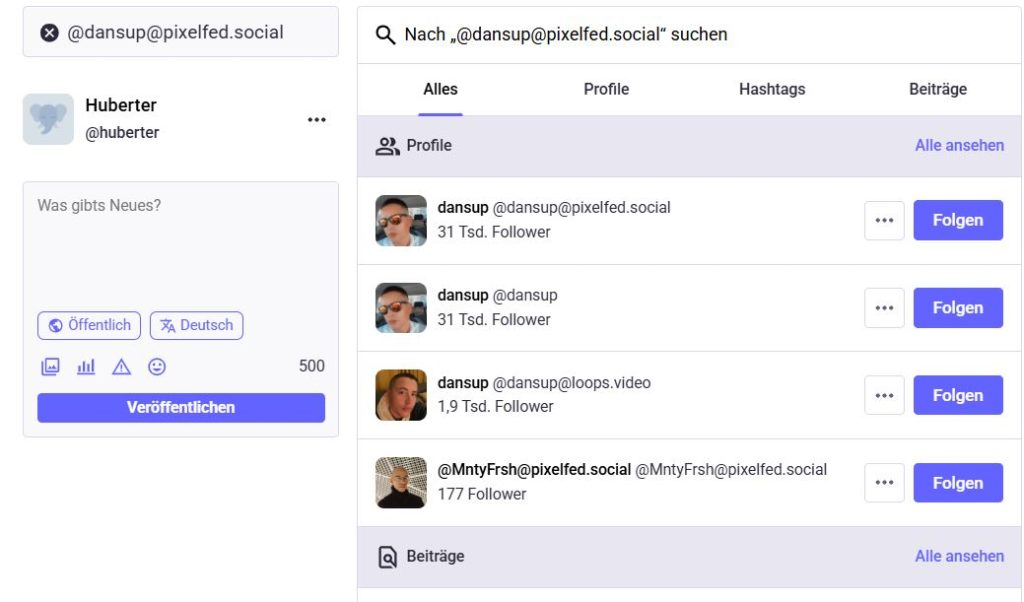Viewport: 1024px width, 602px height.
Task: Click the Veröffentlichen button
Action: click(181, 407)
